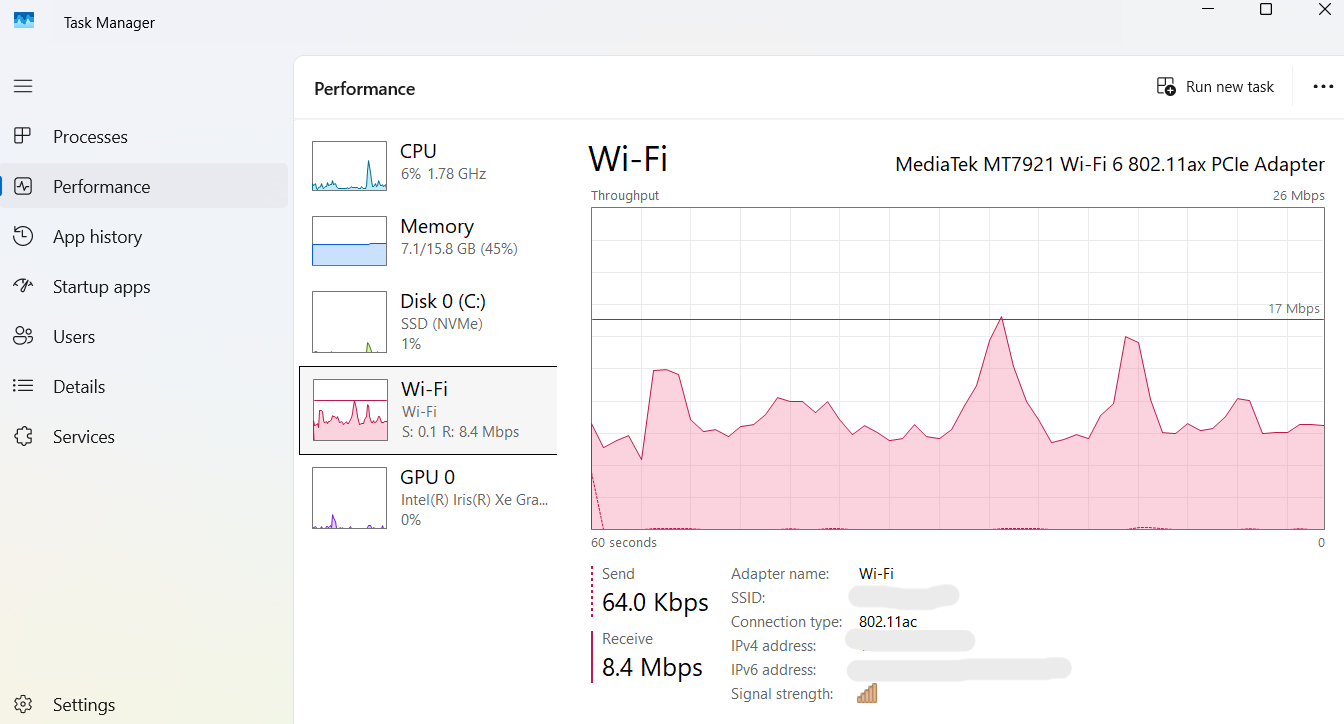The width and height of the screenshot is (1344, 724).
Task: Select the Disk 0 (C:) thumbnail graph
Action: 349,322
